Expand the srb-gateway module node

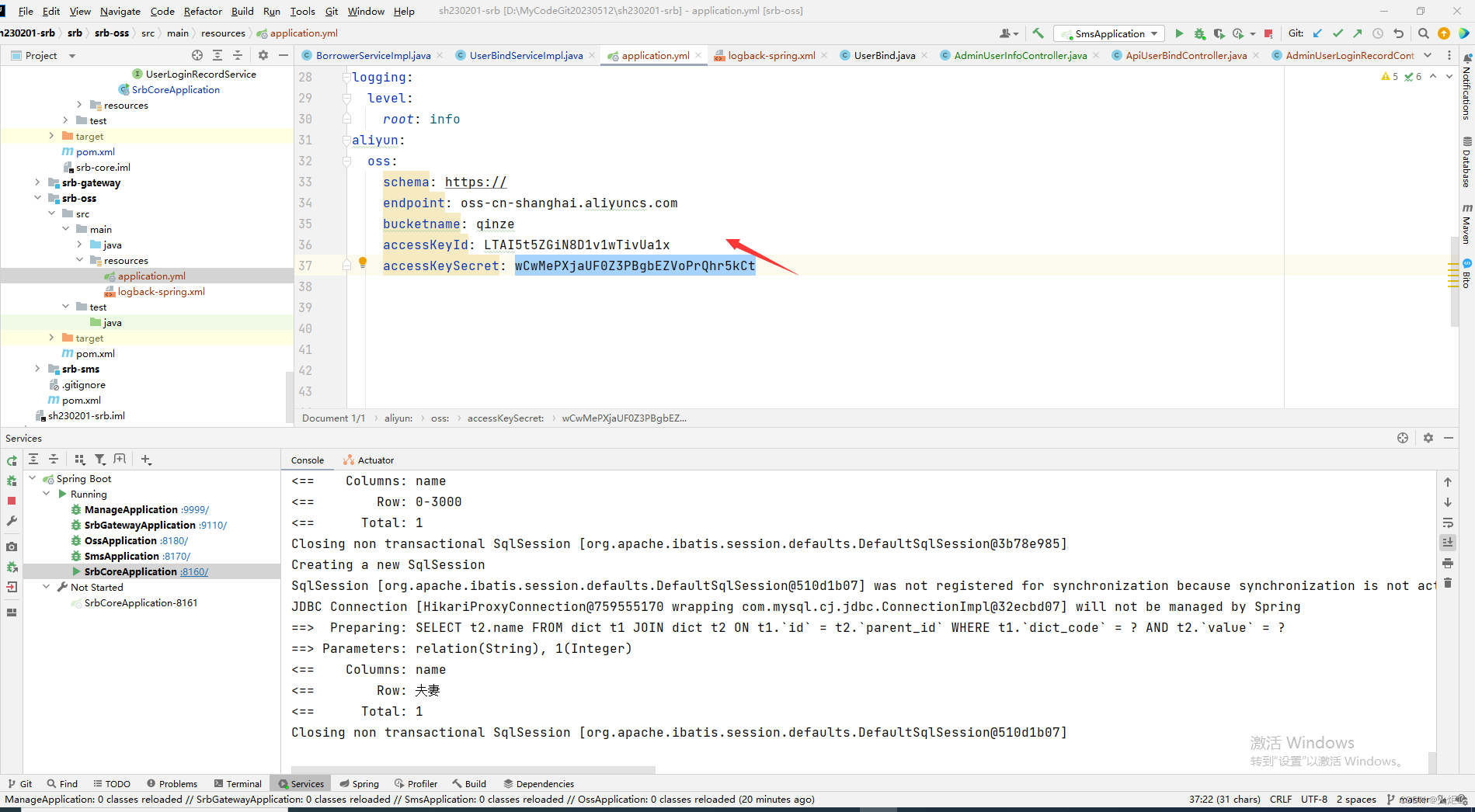tap(37, 182)
